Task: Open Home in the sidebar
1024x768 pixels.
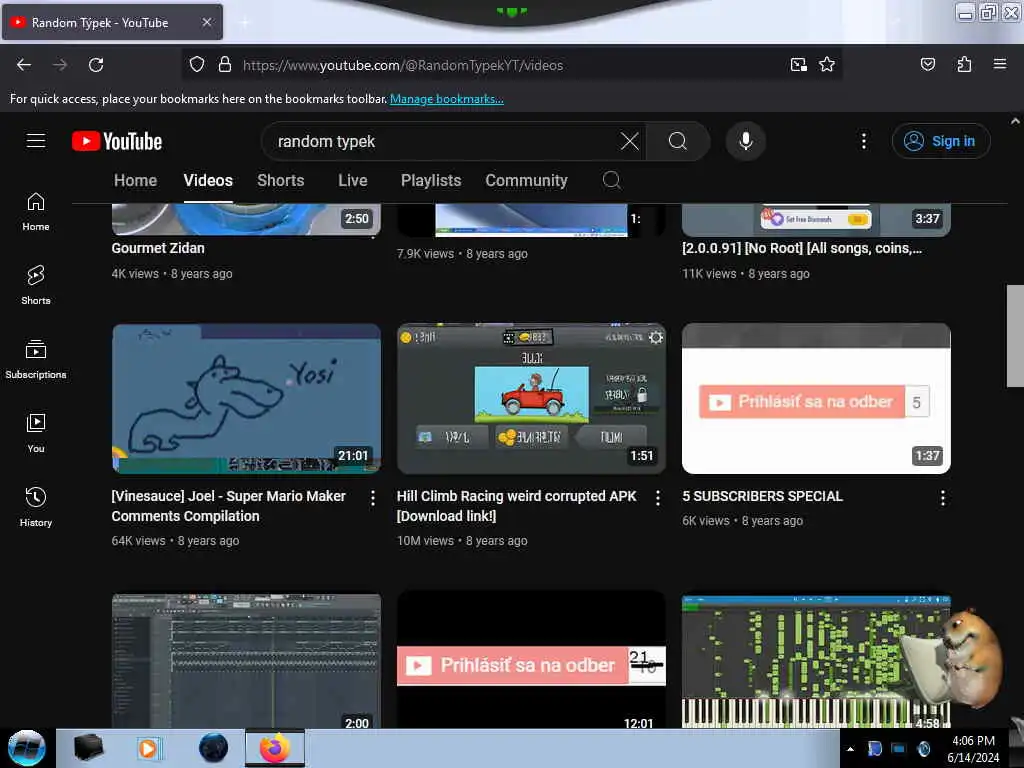Action: point(36,212)
